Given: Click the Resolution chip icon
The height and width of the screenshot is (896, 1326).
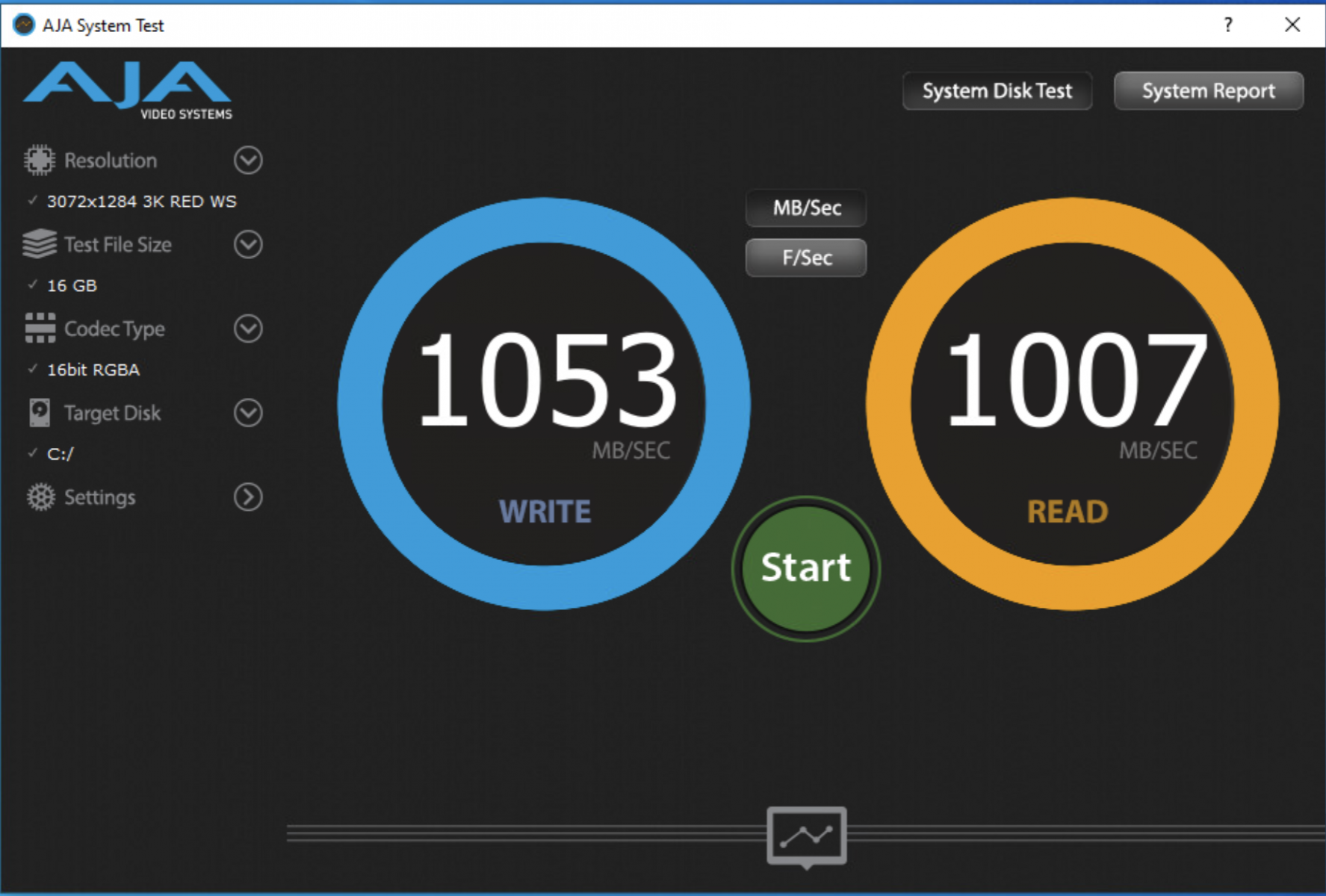Looking at the screenshot, I should coord(40,160).
